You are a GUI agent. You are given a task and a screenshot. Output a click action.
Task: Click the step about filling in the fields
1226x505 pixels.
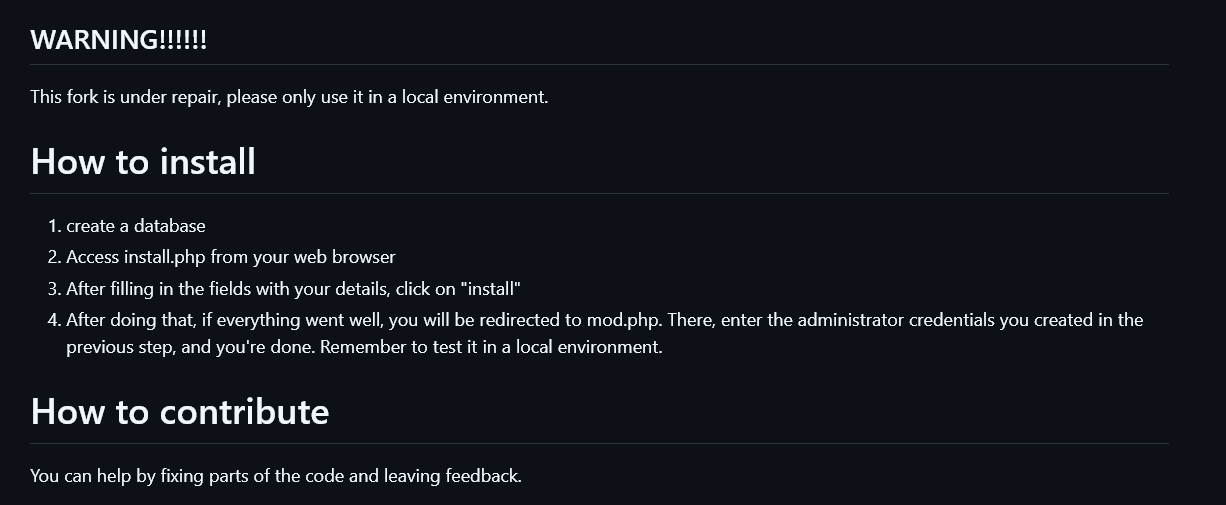pyautogui.click(x=294, y=289)
